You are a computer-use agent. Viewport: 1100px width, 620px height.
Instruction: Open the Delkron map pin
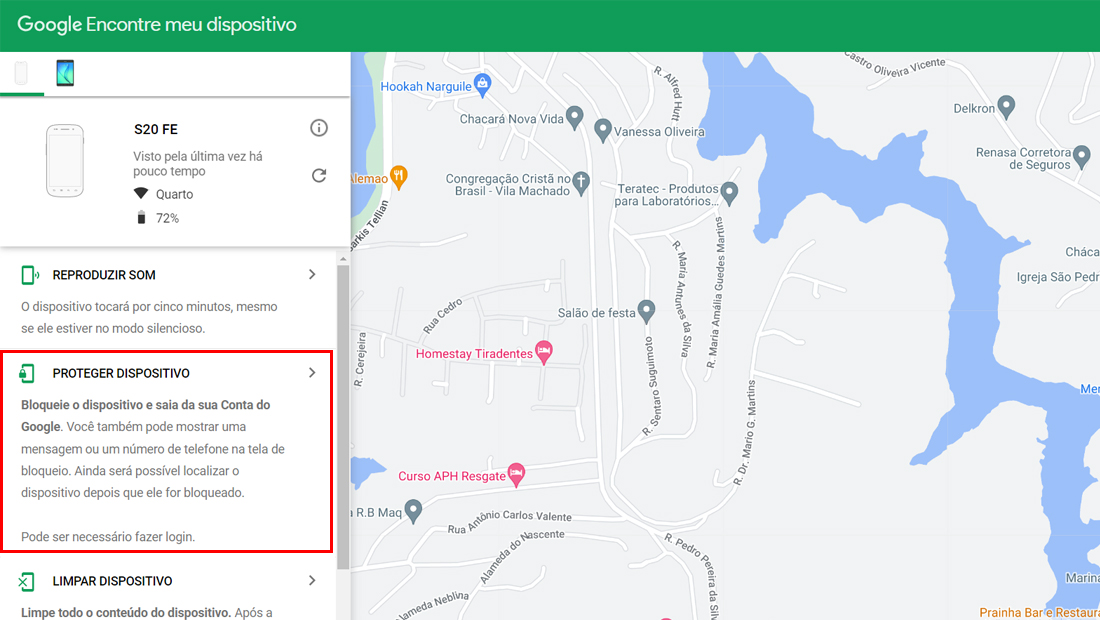(1006, 106)
